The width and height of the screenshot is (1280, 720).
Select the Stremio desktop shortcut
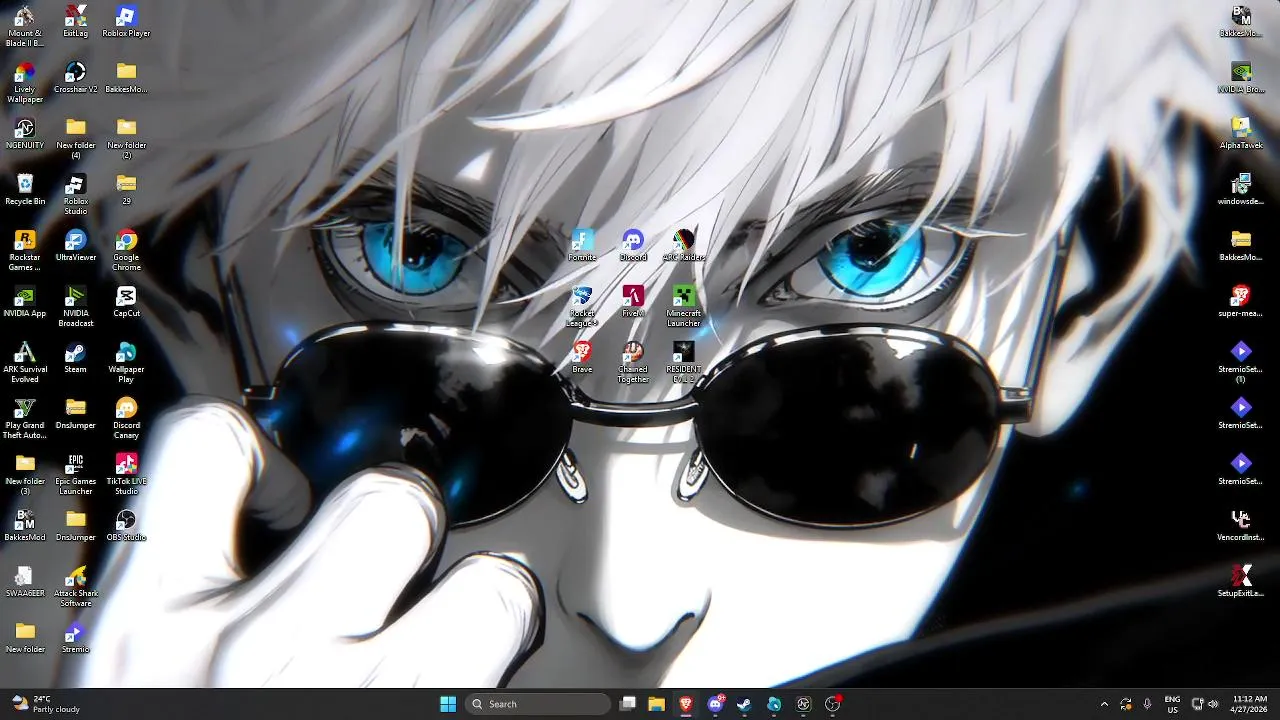click(x=75, y=638)
